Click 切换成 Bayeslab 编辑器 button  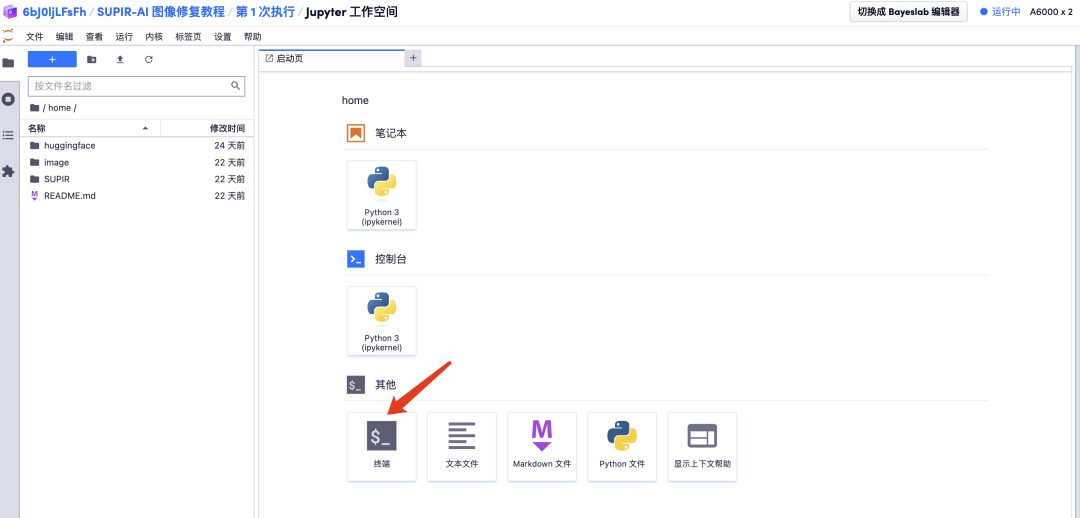[x=908, y=12]
